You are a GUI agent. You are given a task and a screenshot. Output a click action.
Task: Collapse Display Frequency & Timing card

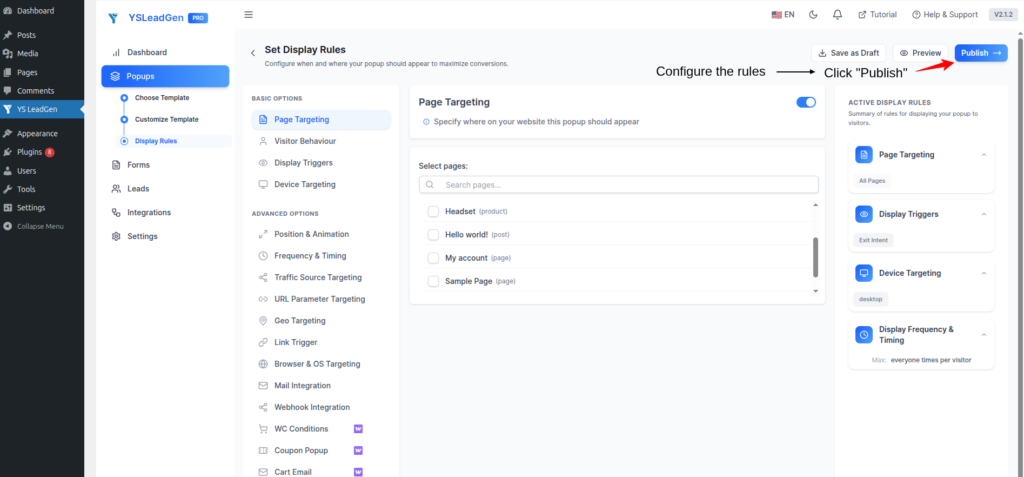click(x=984, y=335)
